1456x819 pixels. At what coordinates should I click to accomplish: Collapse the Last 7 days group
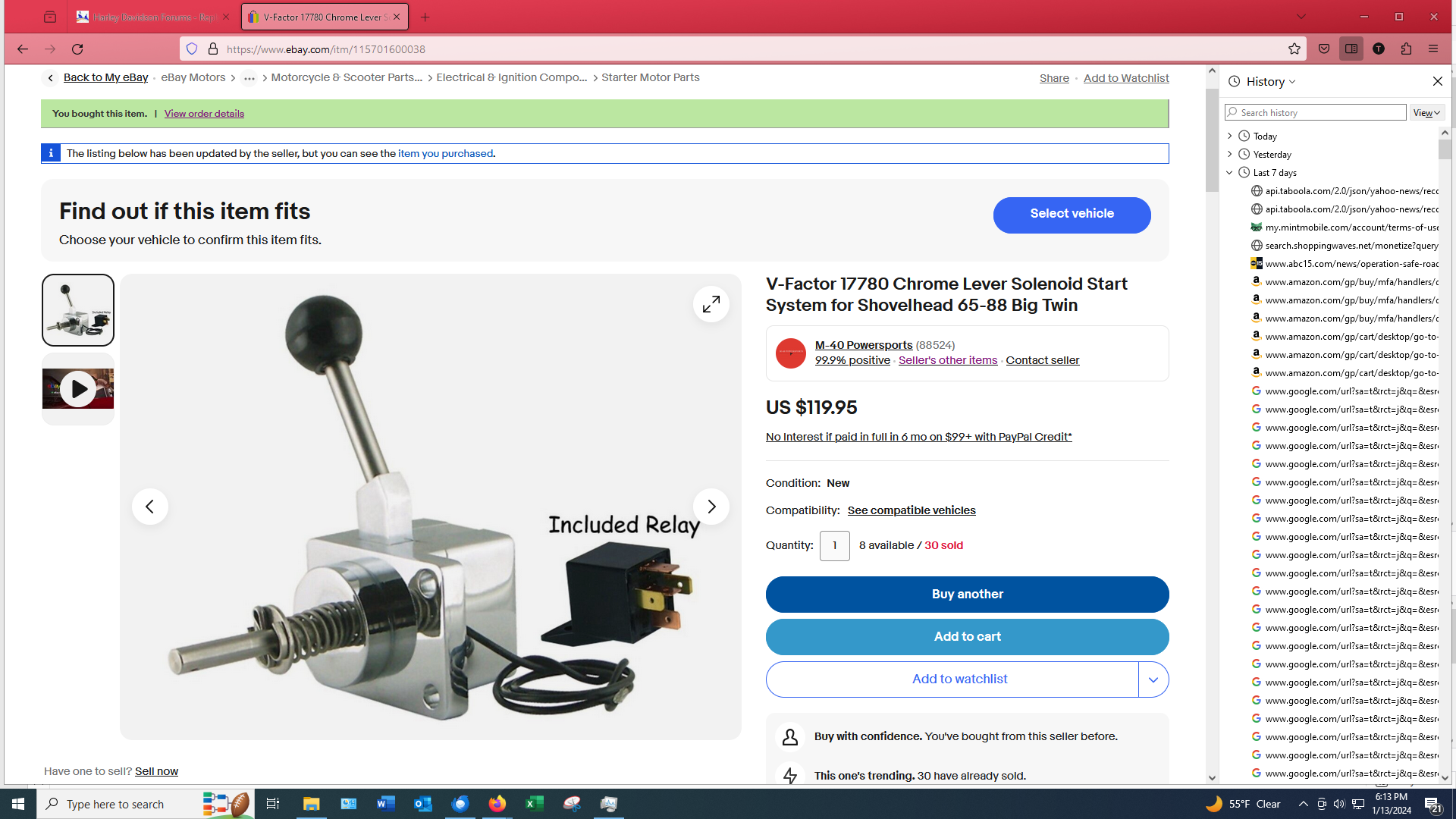pyautogui.click(x=1230, y=173)
